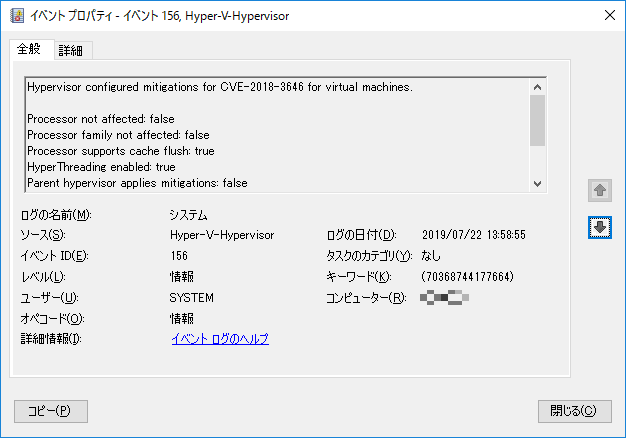This screenshot has width=626, height=438.
Task: Click the タスクのカテゴリ(Y): label
Action: (x=369, y=256)
